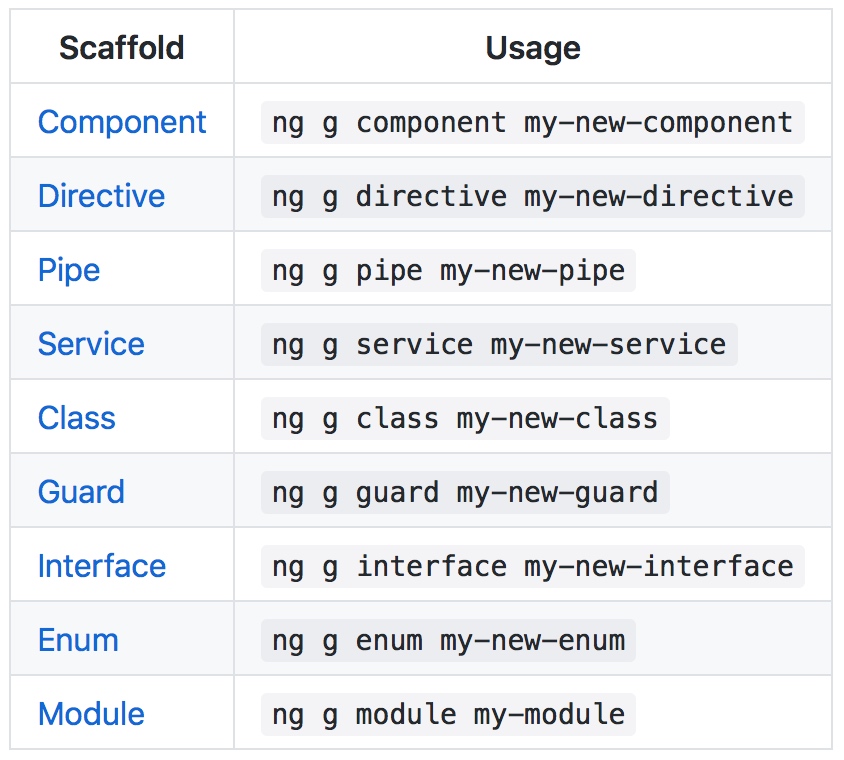This screenshot has height=760, width=844.
Task: Select the ng g pipe command text
Action: coord(448,271)
